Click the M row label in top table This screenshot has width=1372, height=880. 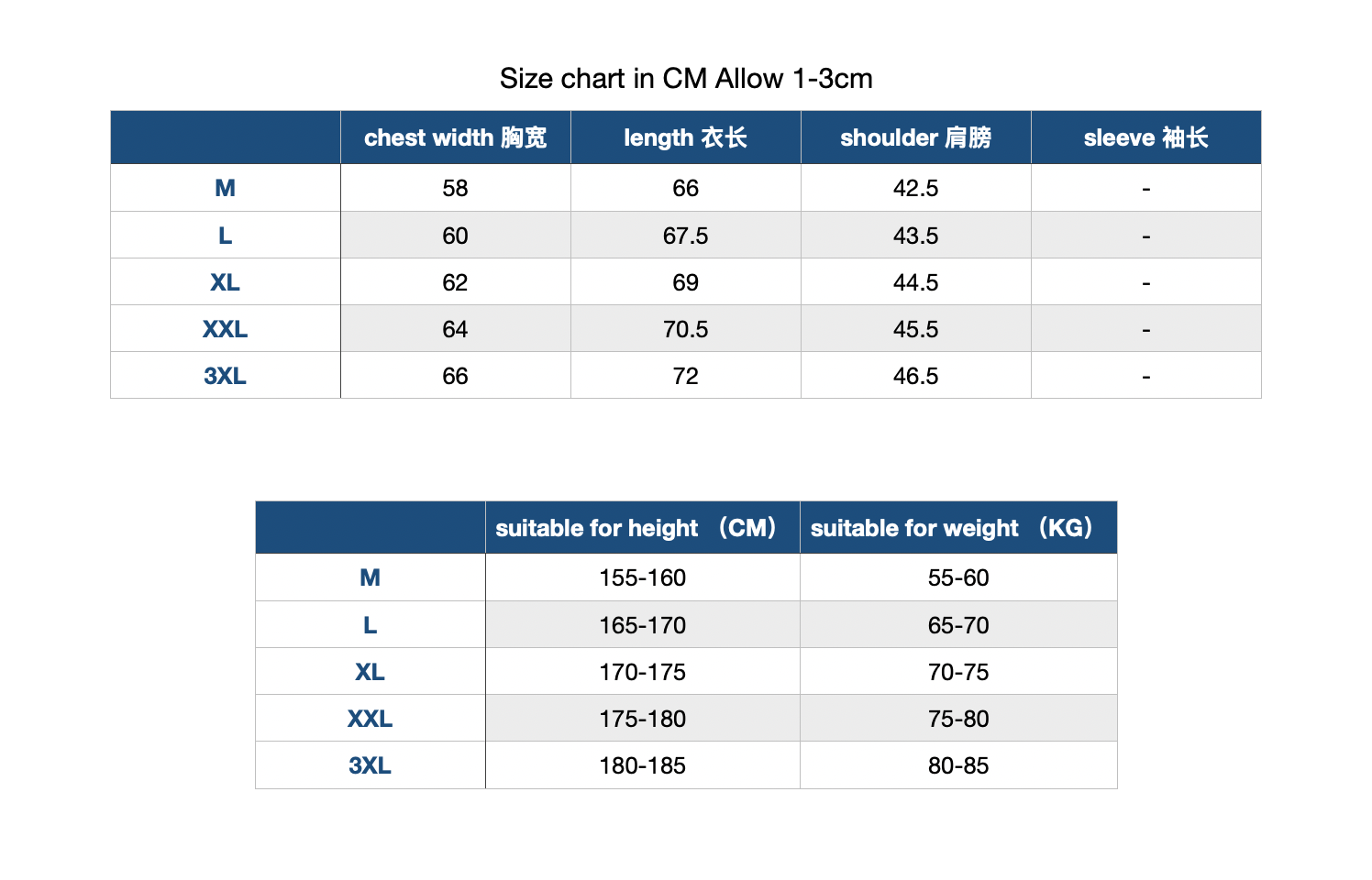[225, 188]
